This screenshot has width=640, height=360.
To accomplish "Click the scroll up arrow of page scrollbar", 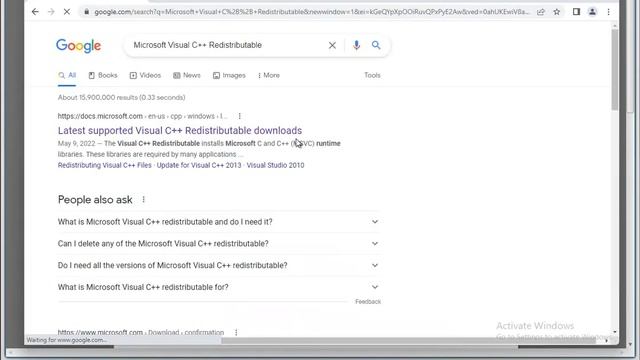I will pos(615,26).
